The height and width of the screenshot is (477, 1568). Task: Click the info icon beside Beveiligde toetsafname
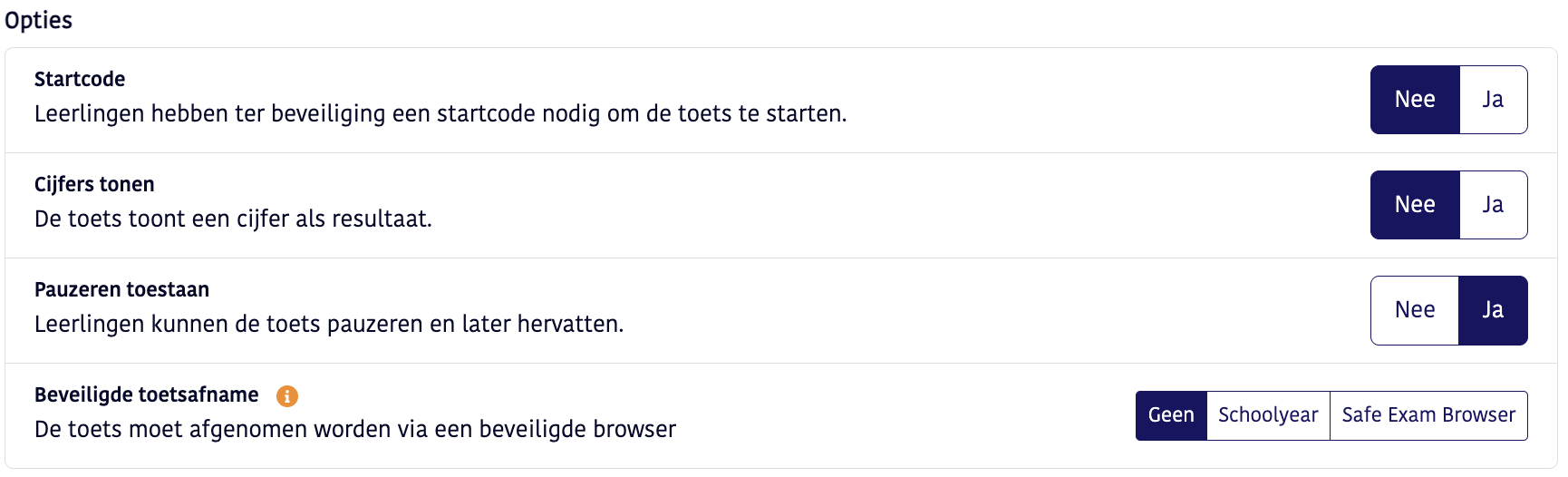(x=287, y=396)
